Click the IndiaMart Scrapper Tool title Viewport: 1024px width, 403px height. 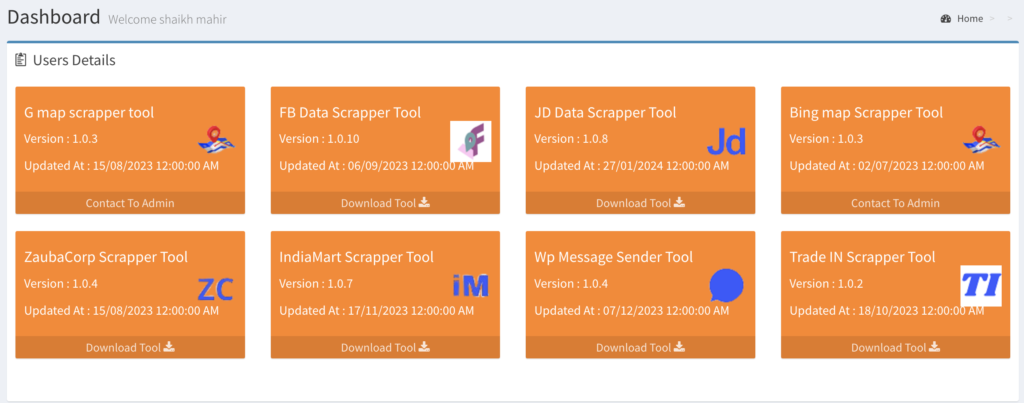point(356,257)
